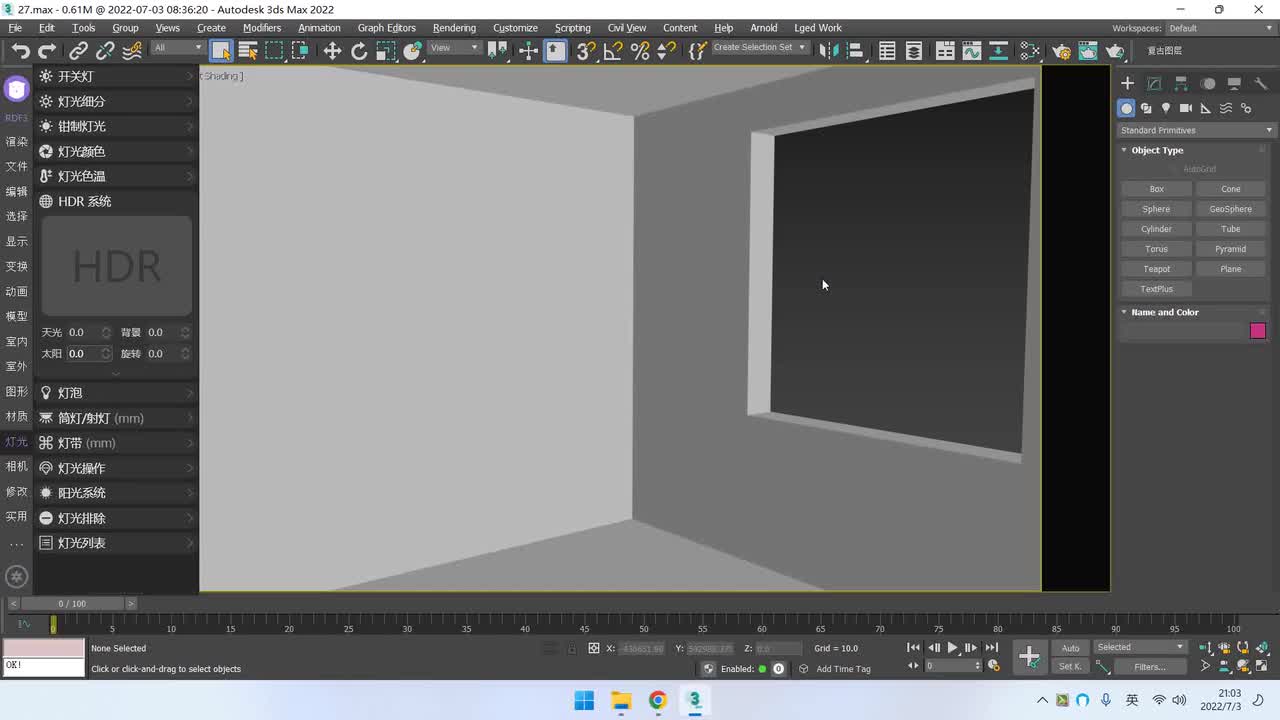Click the Undo arrow in the toolbar
Screen dimensions: 1280x720
point(20,51)
